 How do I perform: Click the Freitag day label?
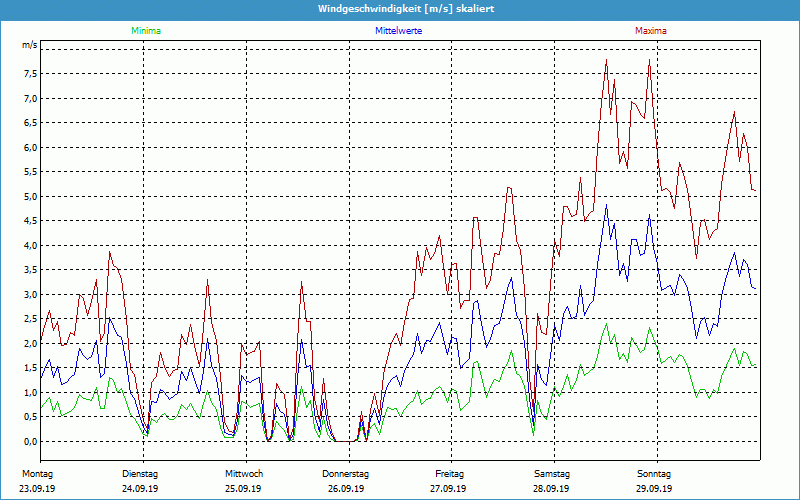click(449, 474)
